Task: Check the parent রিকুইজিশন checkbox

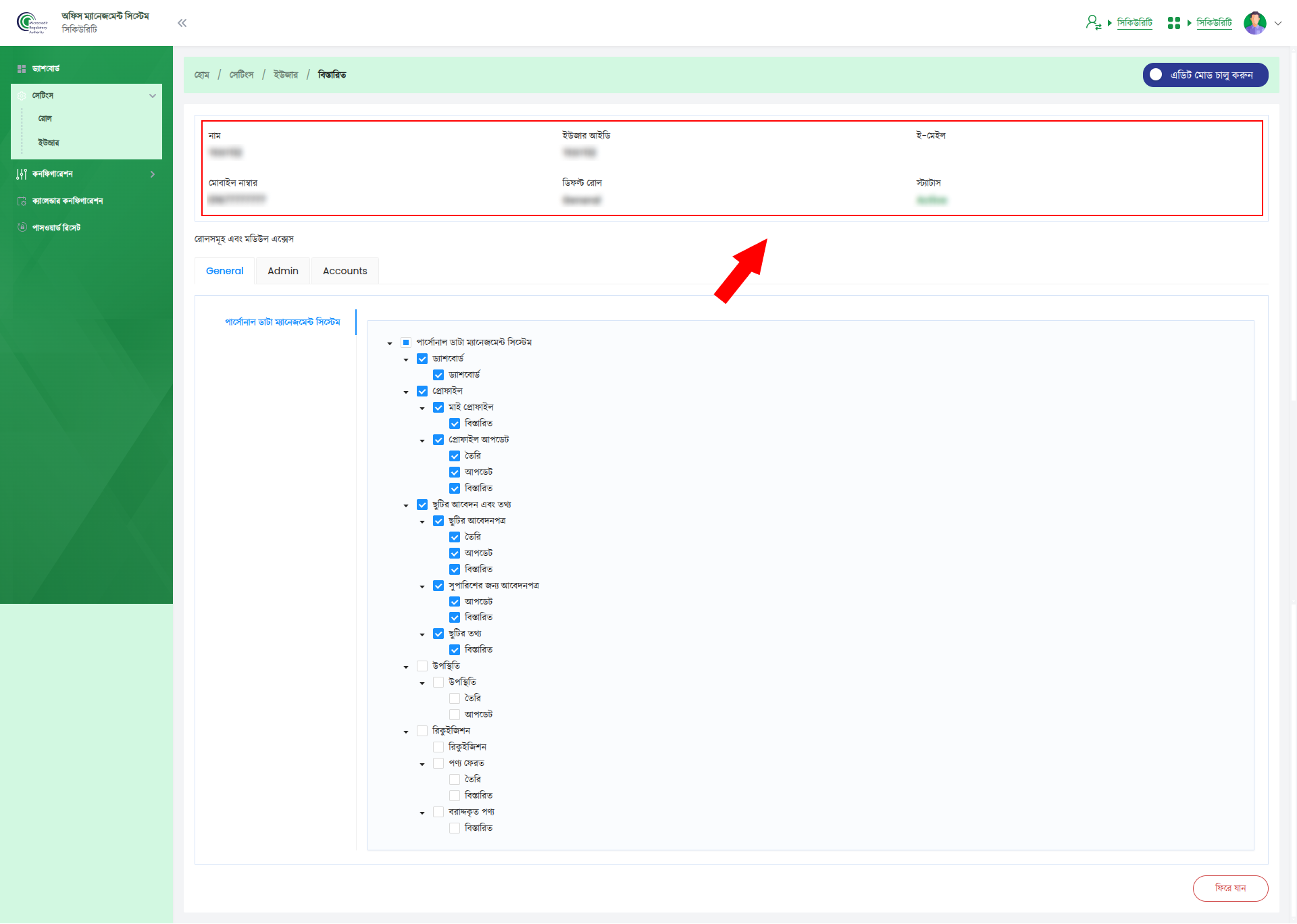Action: tap(422, 731)
